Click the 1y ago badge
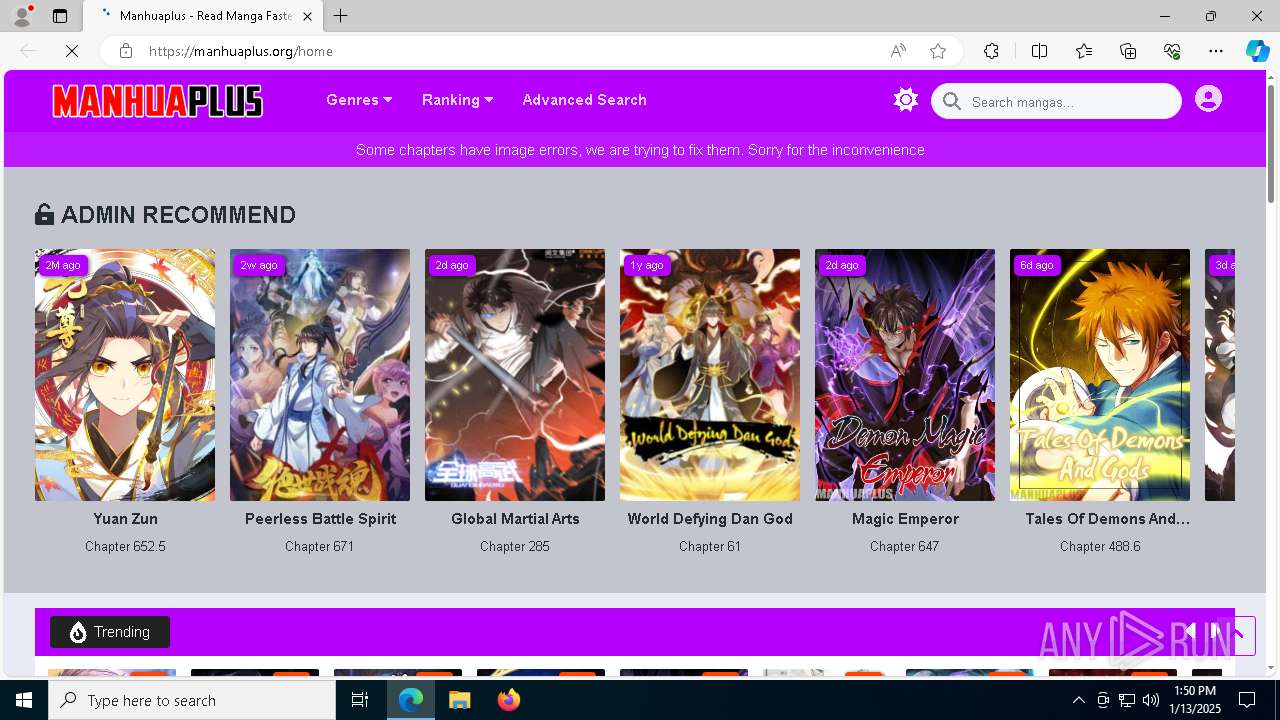This screenshot has height=720, width=1280. pos(647,265)
